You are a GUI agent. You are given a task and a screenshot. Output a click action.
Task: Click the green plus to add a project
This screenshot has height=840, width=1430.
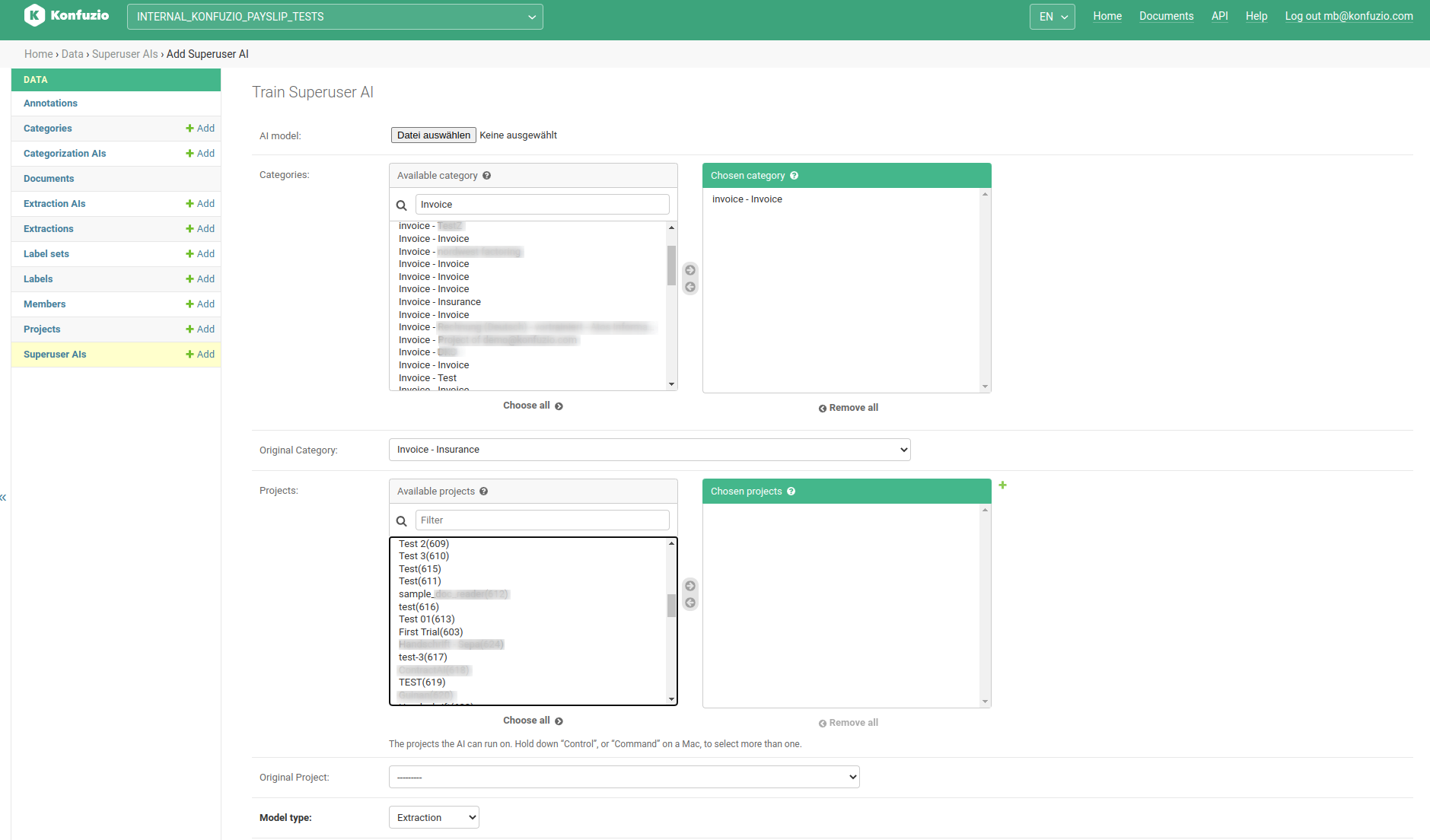pyautogui.click(x=1002, y=485)
